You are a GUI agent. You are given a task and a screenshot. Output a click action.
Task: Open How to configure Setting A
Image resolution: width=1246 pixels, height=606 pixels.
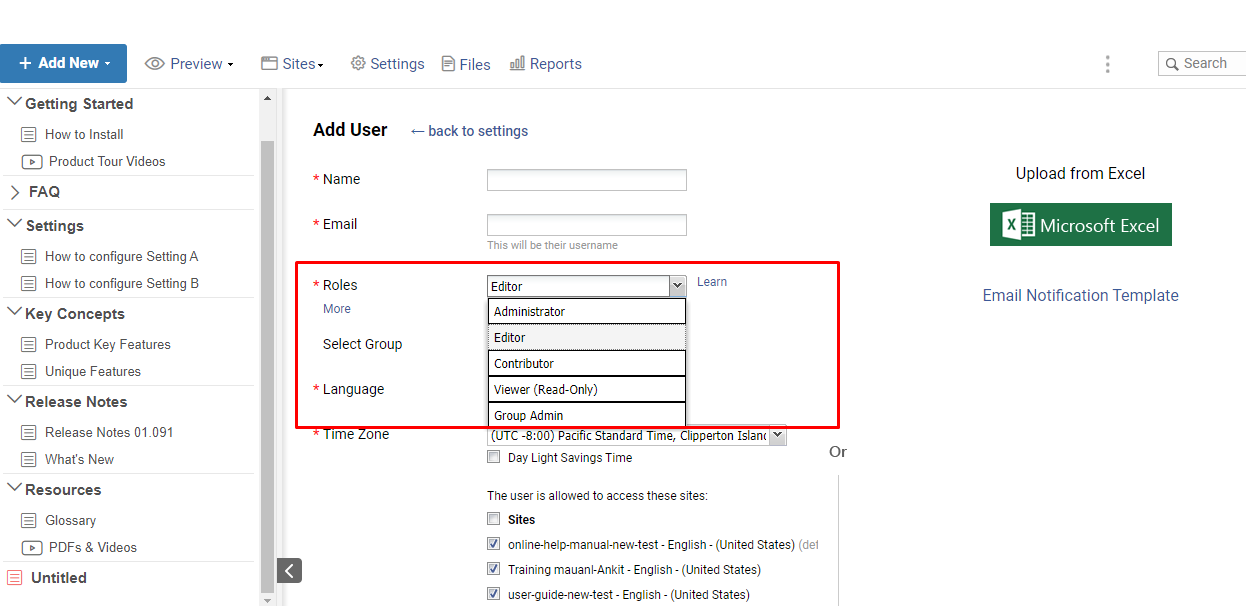(121, 256)
